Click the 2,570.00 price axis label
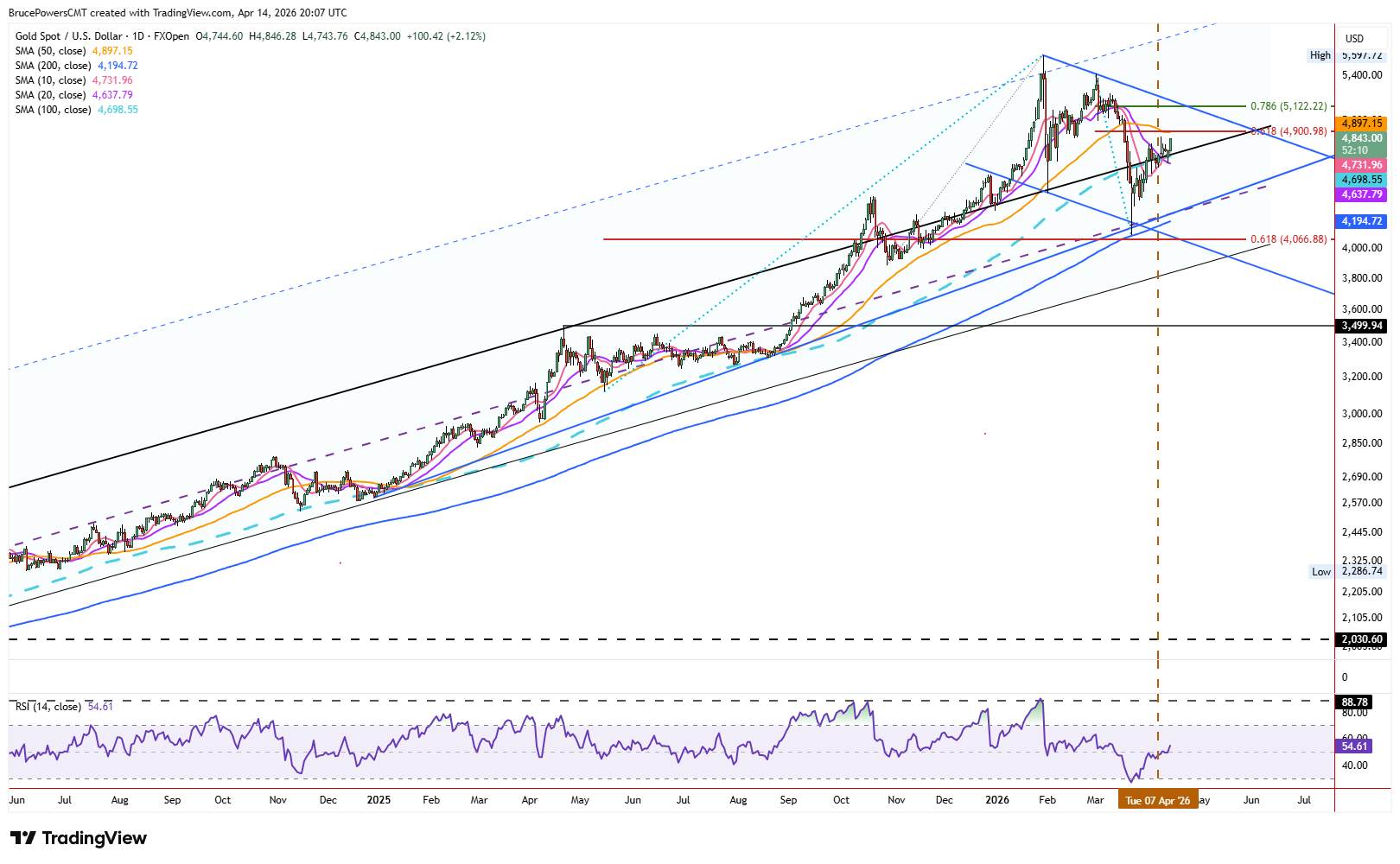 pyautogui.click(x=1362, y=503)
